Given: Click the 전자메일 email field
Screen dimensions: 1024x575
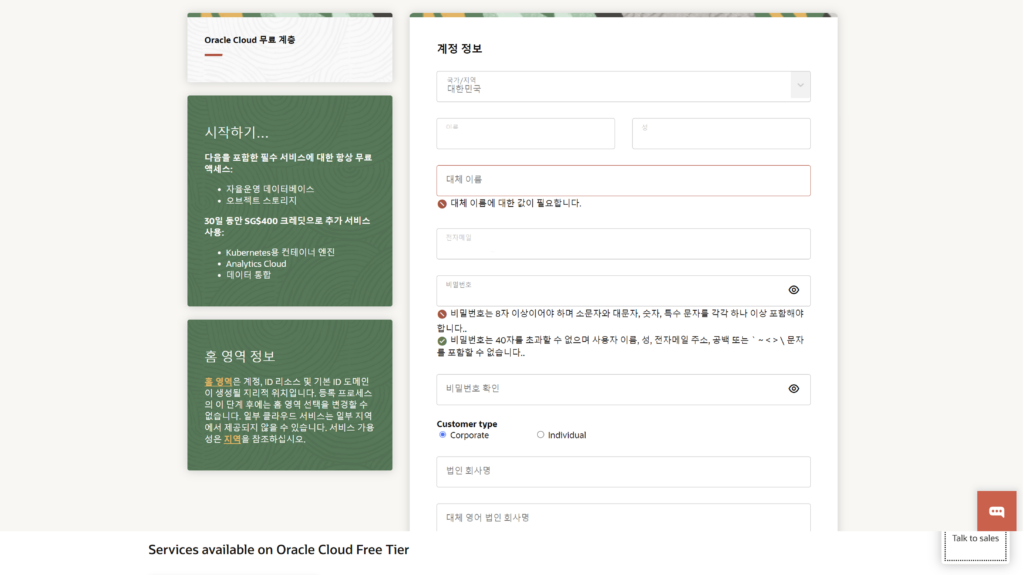Looking at the screenshot, I should [623, 244].
